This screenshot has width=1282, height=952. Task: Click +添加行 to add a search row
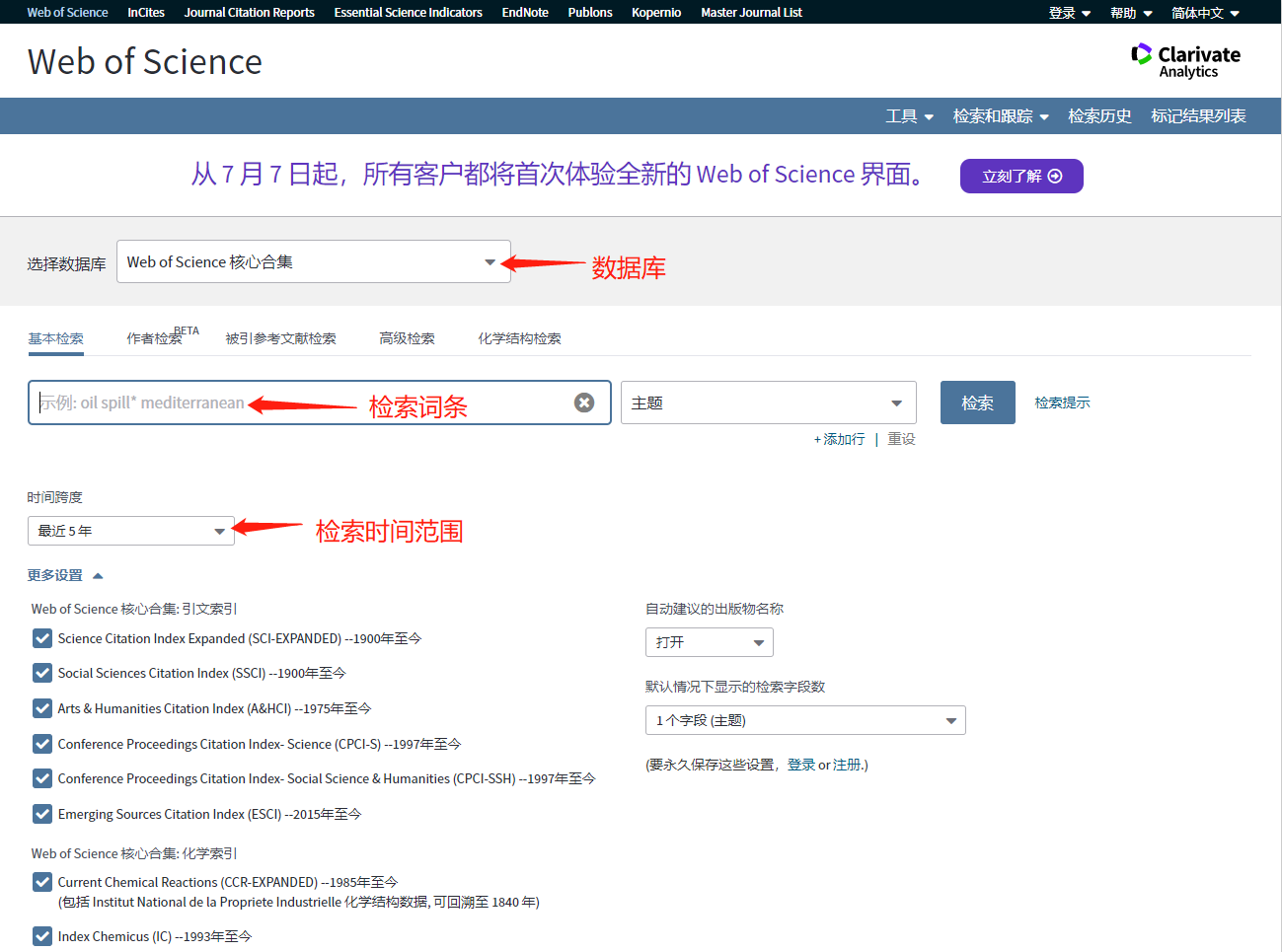coord(839,439)
